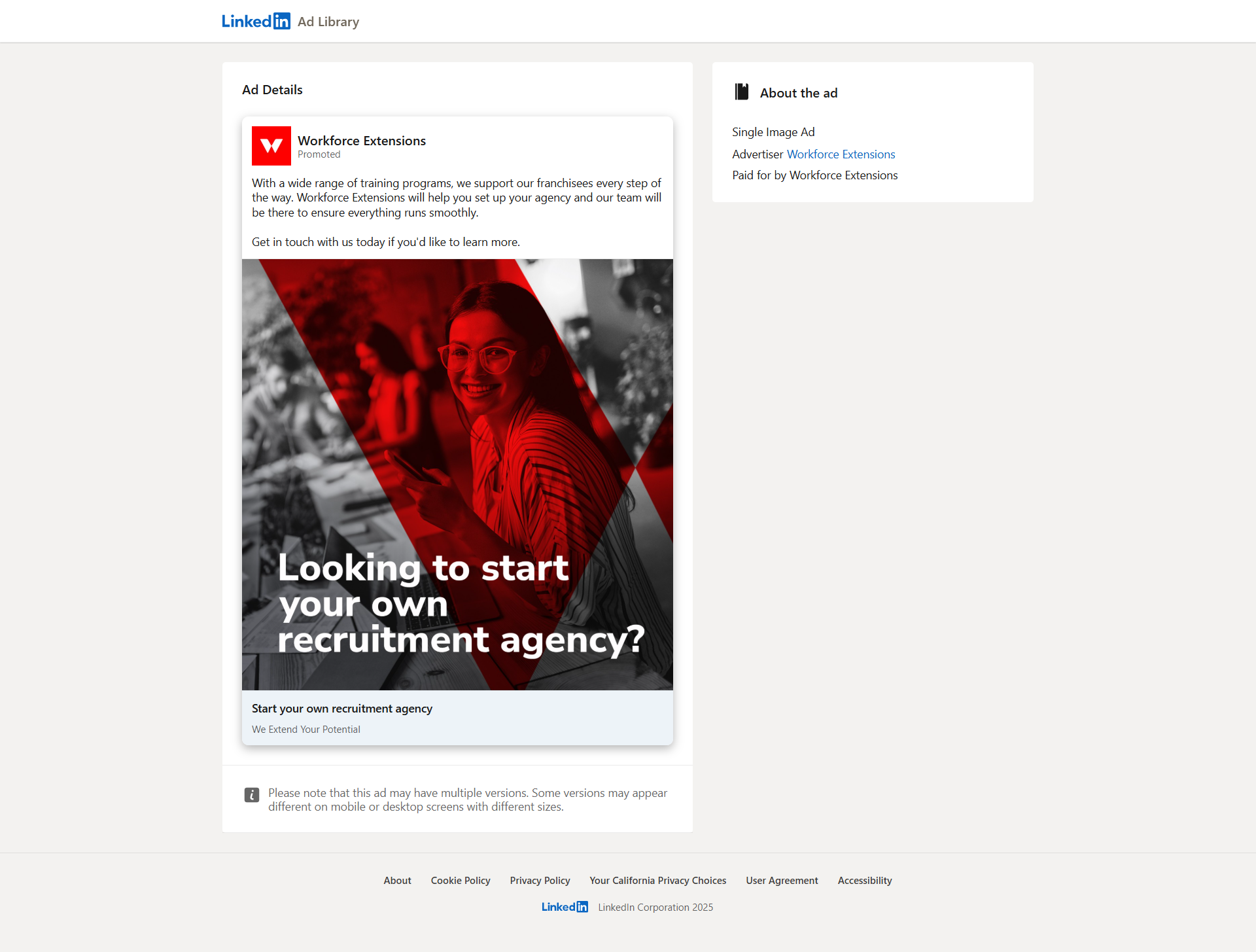The image size is (1256, 952).
Task: Open Your California Privacy Choices link
Action: click(x=658, y=881)
